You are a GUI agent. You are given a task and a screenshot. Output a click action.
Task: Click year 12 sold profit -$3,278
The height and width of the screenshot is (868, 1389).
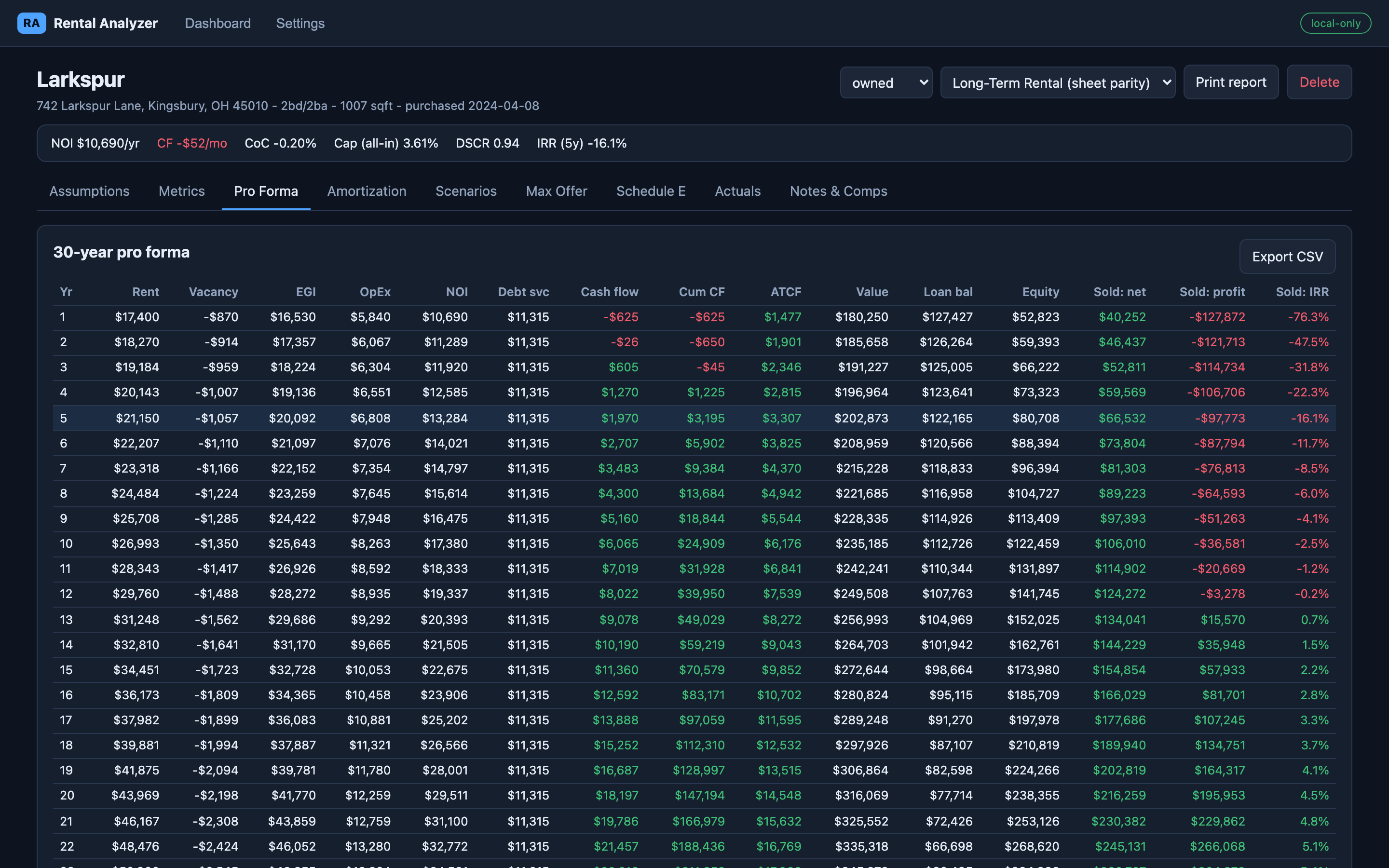coord(1223,594)
